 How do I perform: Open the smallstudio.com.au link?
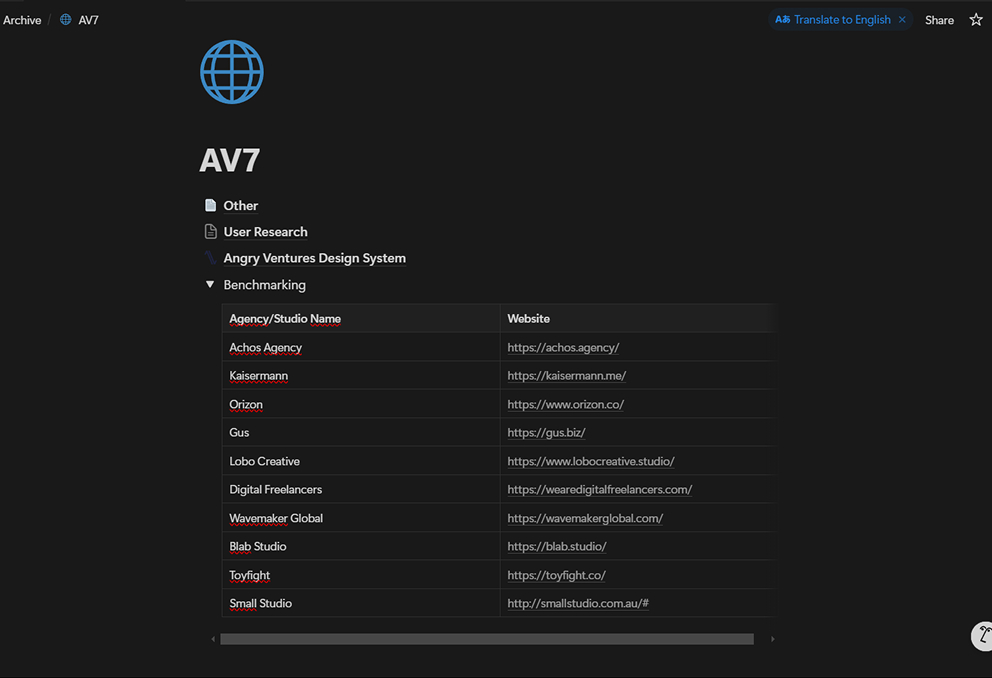pyautogui.click(x=578, y=603)
